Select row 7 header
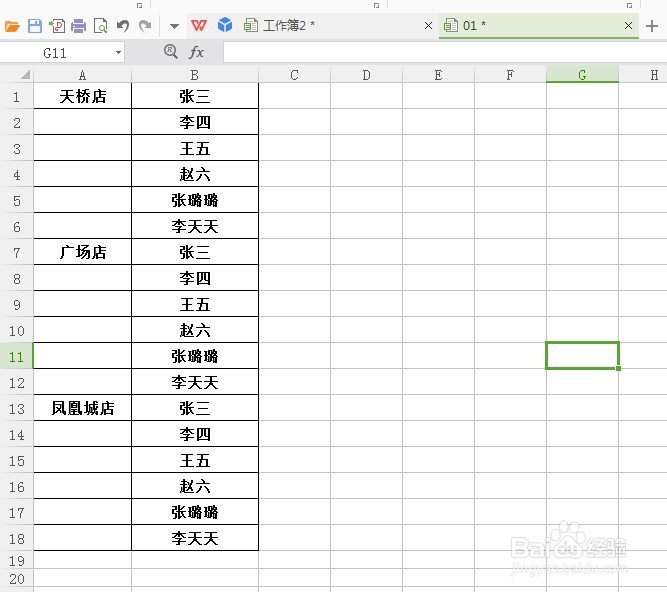Image resolution: width=667 pixels, height=592 pixels. tap(17, 253)
